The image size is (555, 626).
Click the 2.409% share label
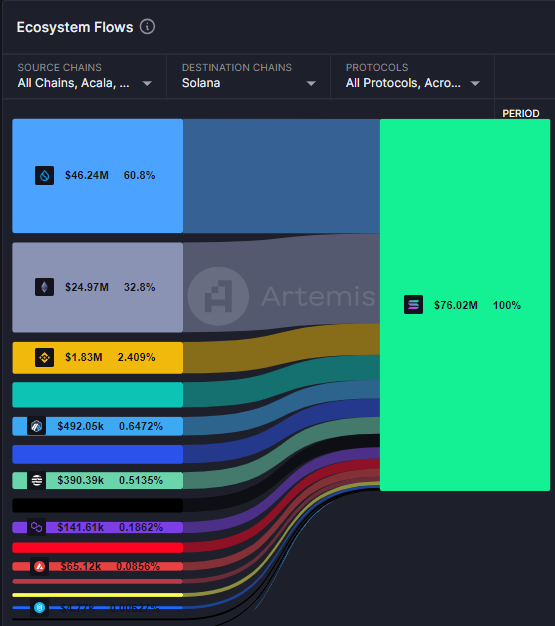coord(136,357)
